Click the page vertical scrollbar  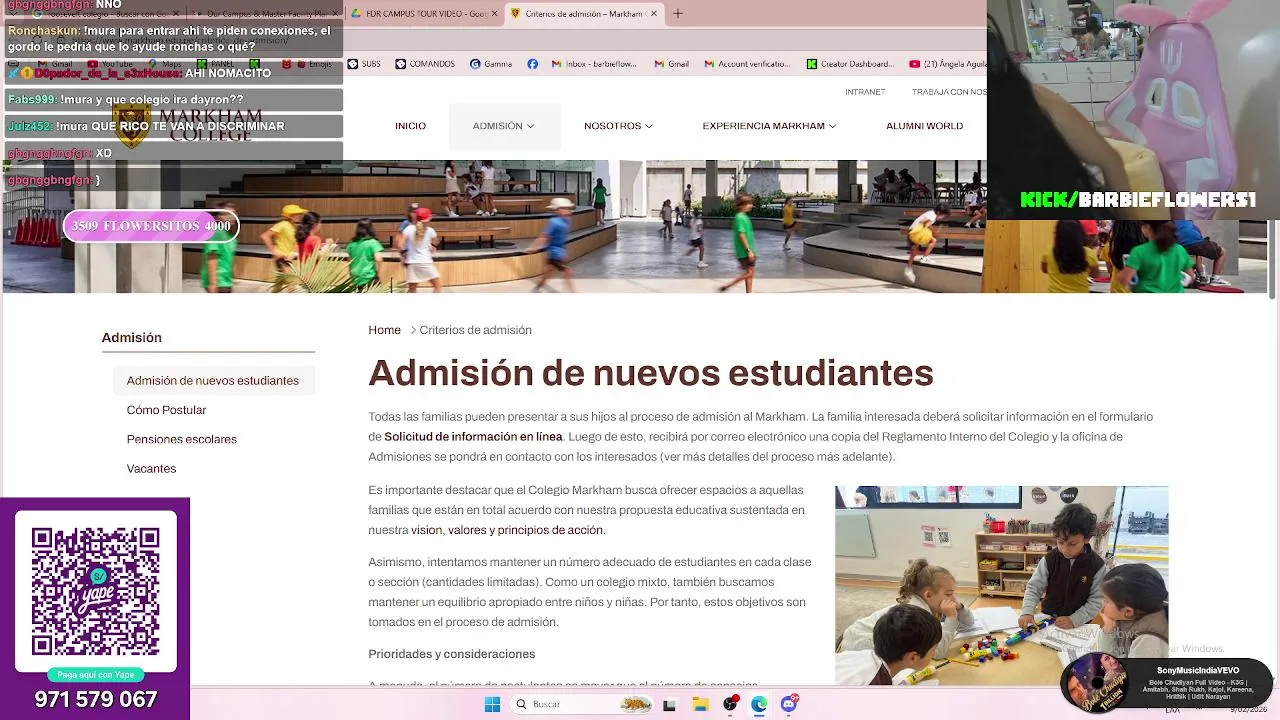point(1273,260)
